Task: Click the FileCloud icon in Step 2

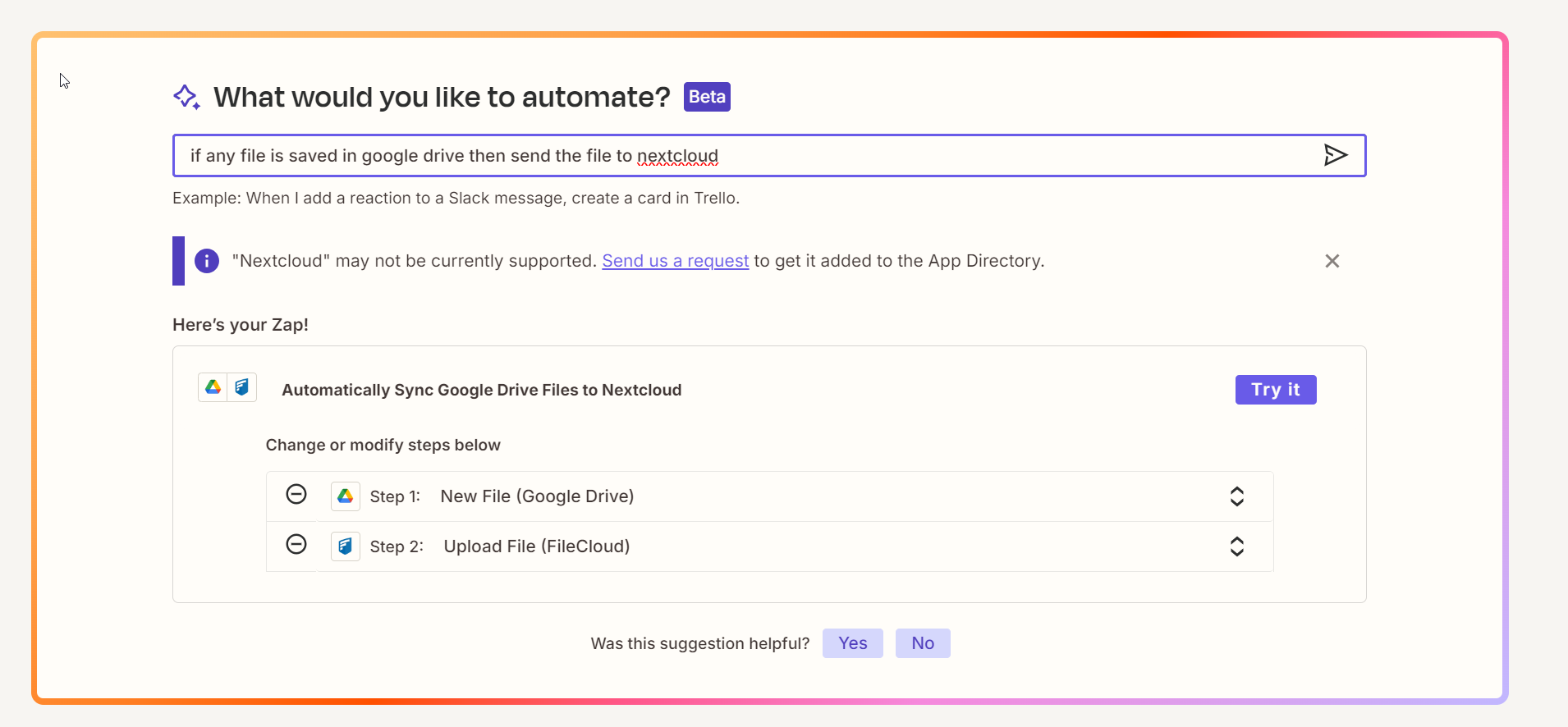Action: tap(346, 546)
